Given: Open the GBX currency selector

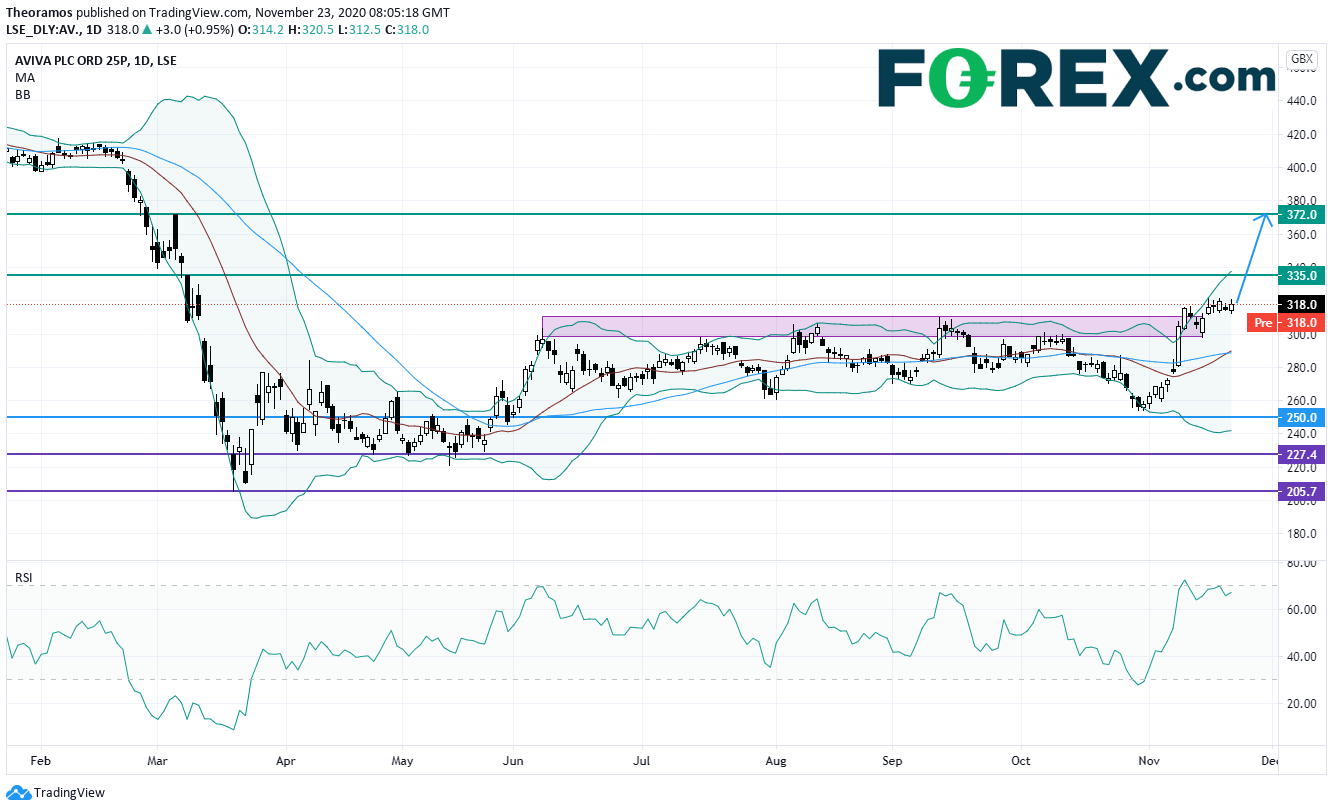Looking at the screenshot, I should coord(1301,59).
